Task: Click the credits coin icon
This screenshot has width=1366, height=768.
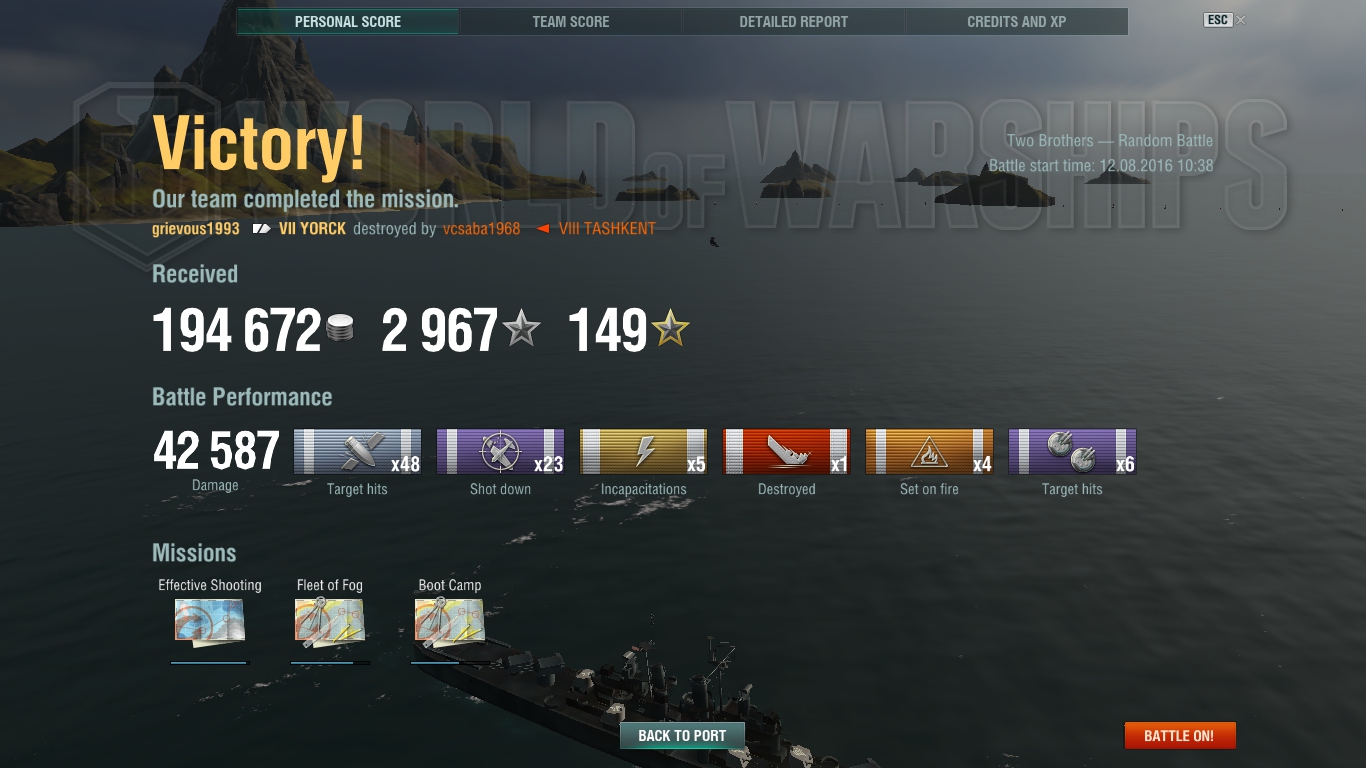Action: click(x=340, y=329)
